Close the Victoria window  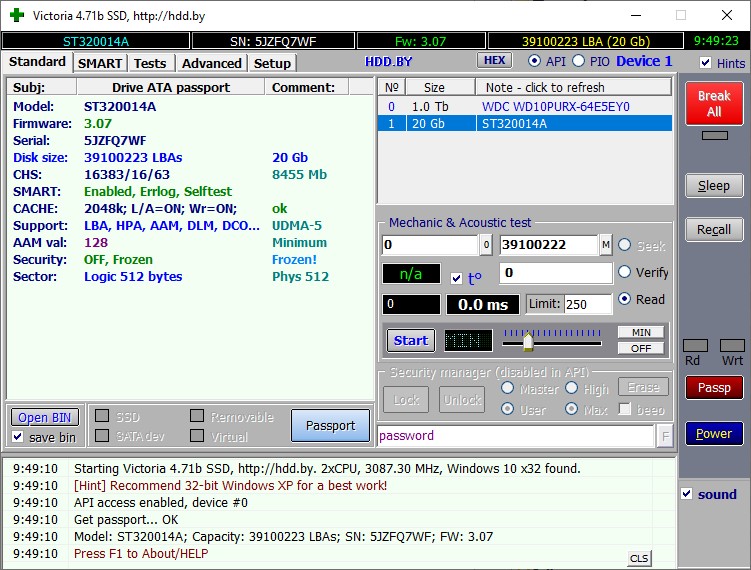[x=727, y=15]
